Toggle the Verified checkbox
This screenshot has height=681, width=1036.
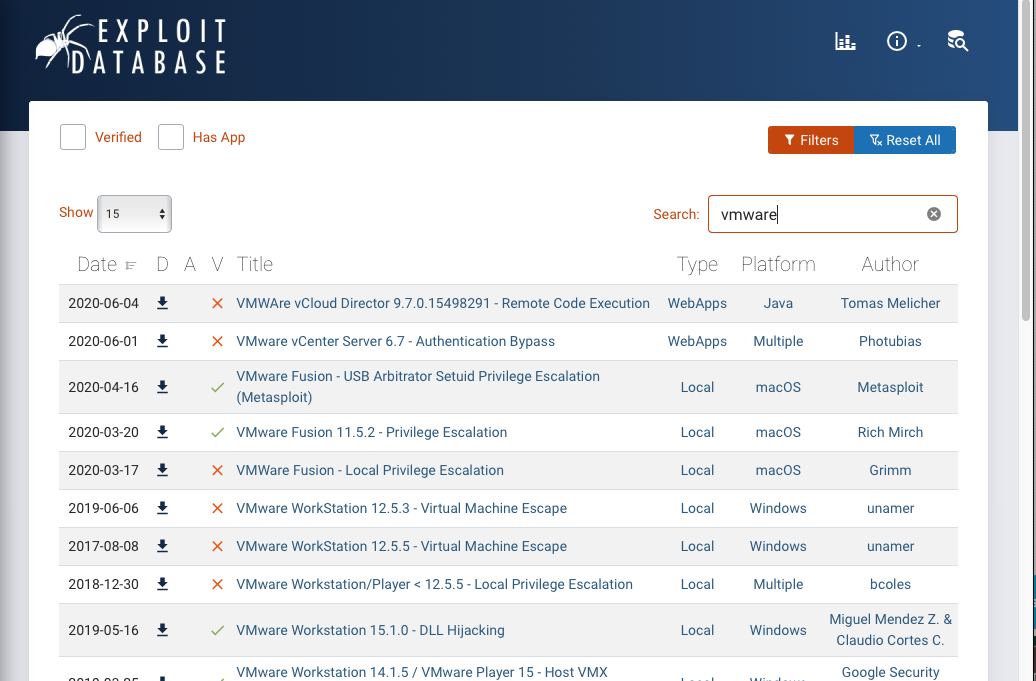[x=73, y=137]
